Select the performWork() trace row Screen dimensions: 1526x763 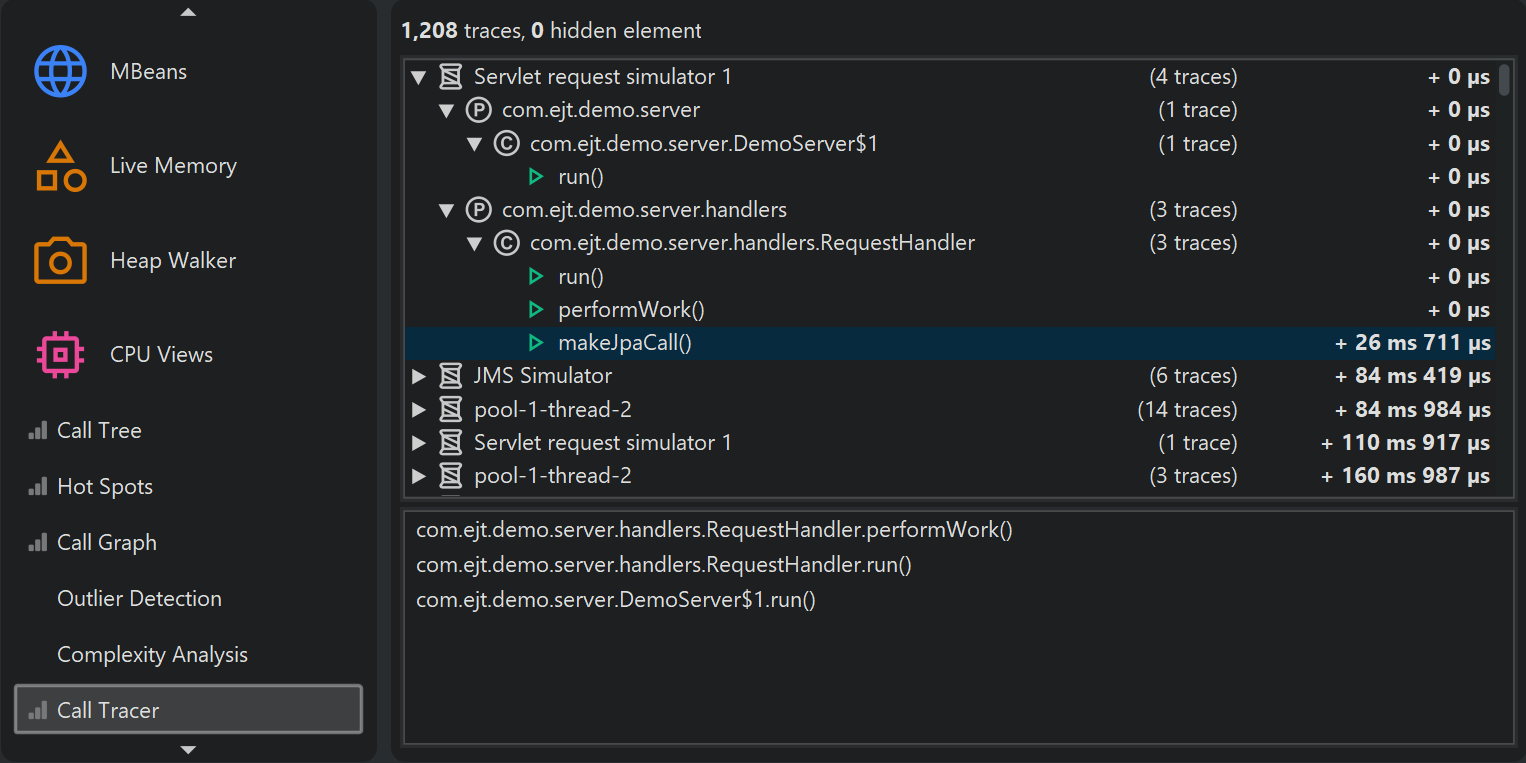(x=632, y=310)
